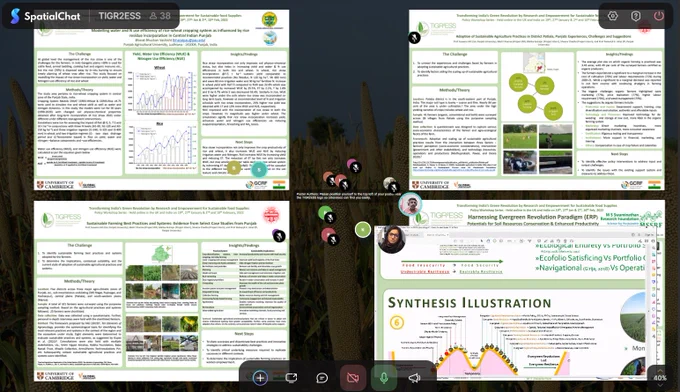The width and height of the screenshot is (680, 392).
Task: Click the moon-picture muted avatar
Action: 390,184
